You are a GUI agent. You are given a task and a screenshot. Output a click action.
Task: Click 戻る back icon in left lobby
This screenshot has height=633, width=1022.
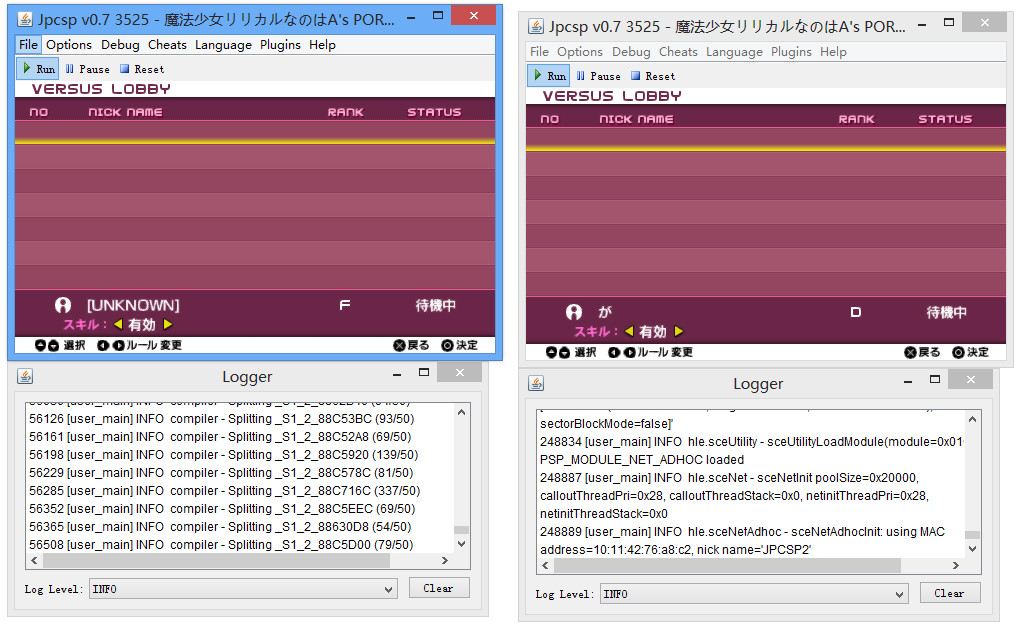tap(400, 346)
